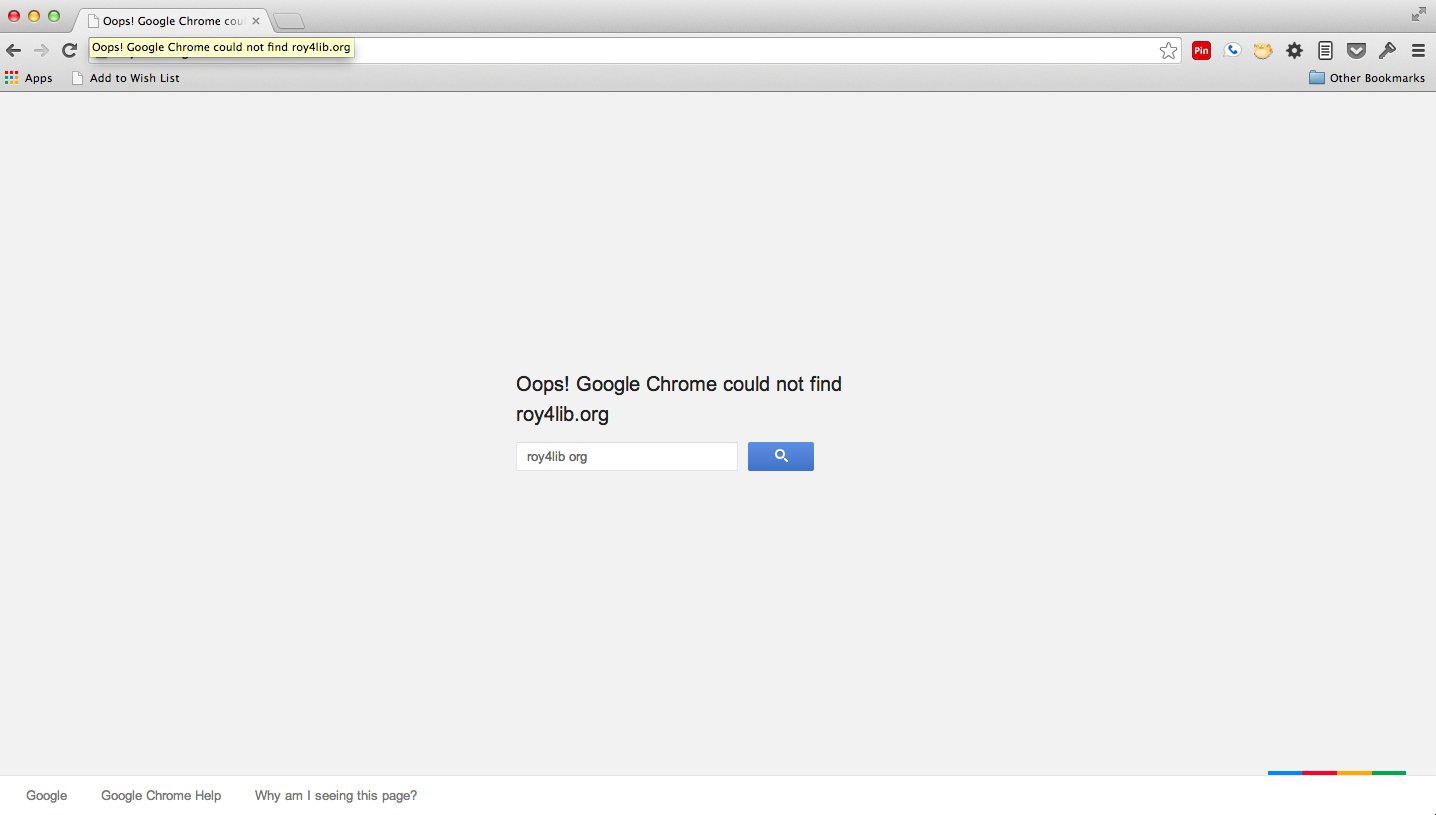Click the Add to Wish List bookmark

click(126, 78)
